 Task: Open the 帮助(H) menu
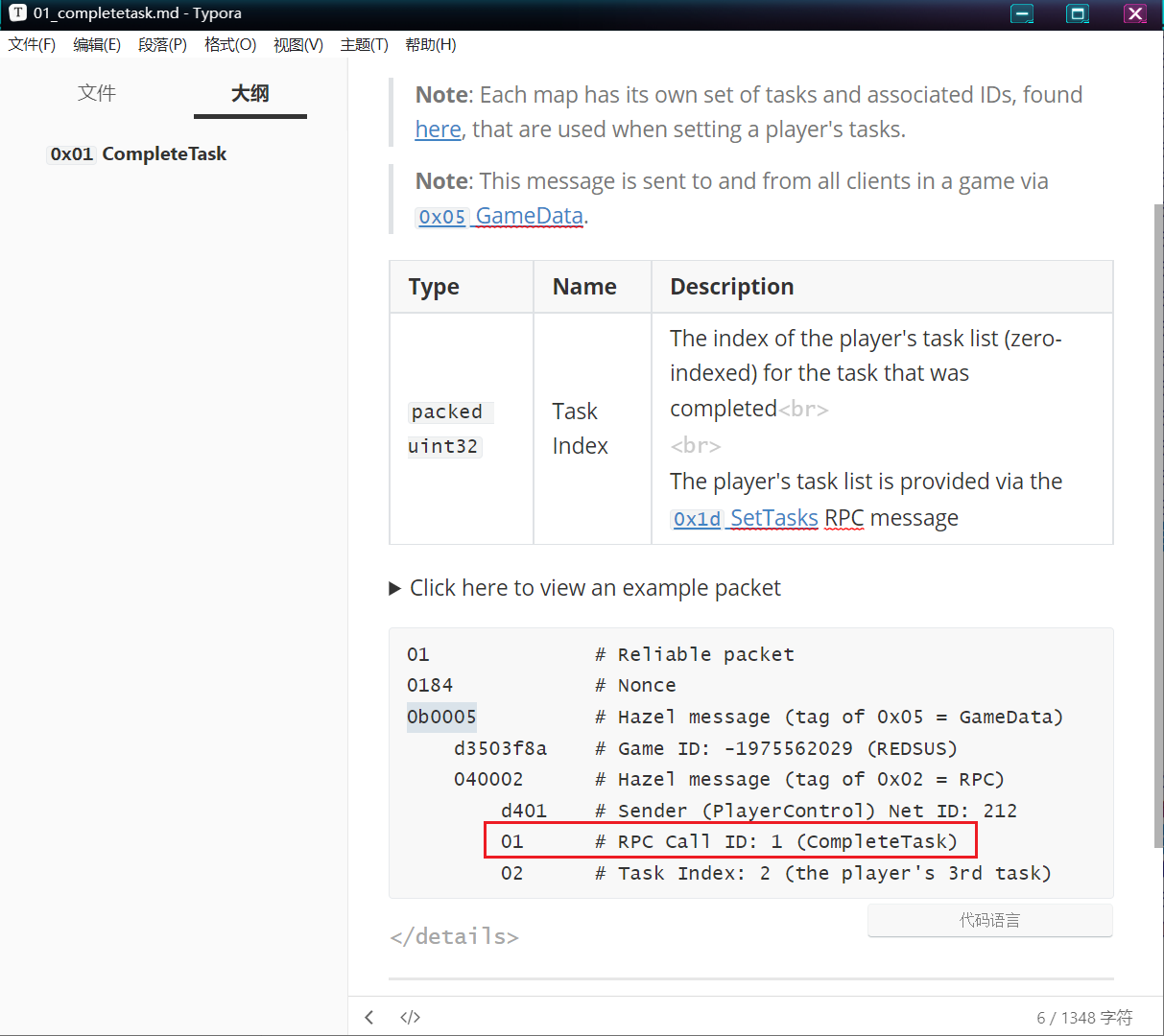431,45
